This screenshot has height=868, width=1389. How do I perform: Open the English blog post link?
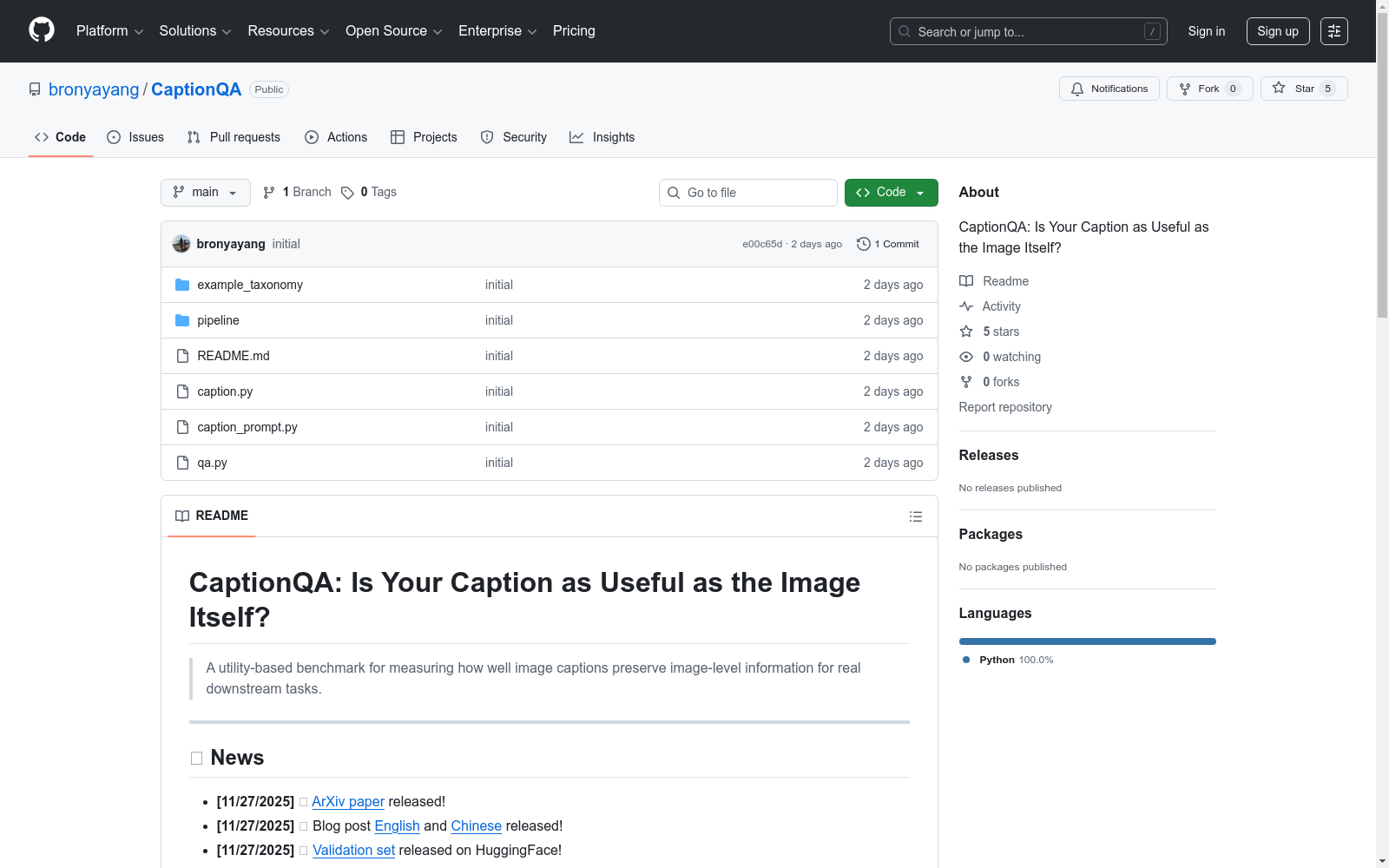click(397, 825)
